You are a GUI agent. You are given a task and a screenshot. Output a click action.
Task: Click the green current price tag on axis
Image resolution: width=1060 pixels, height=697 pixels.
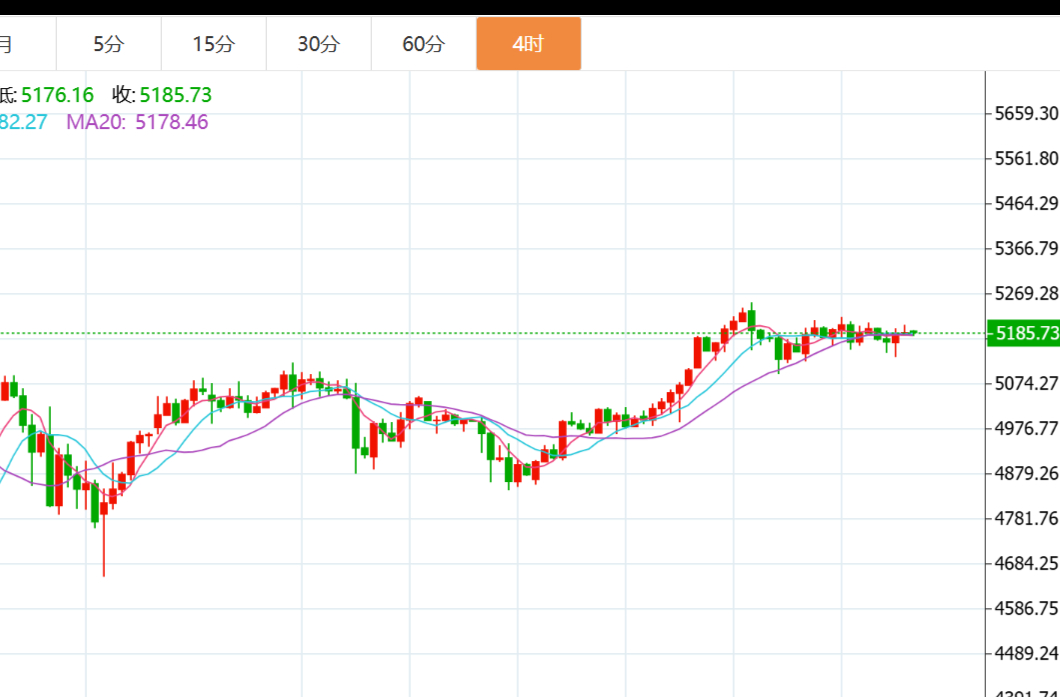(x=1023, y=333)
